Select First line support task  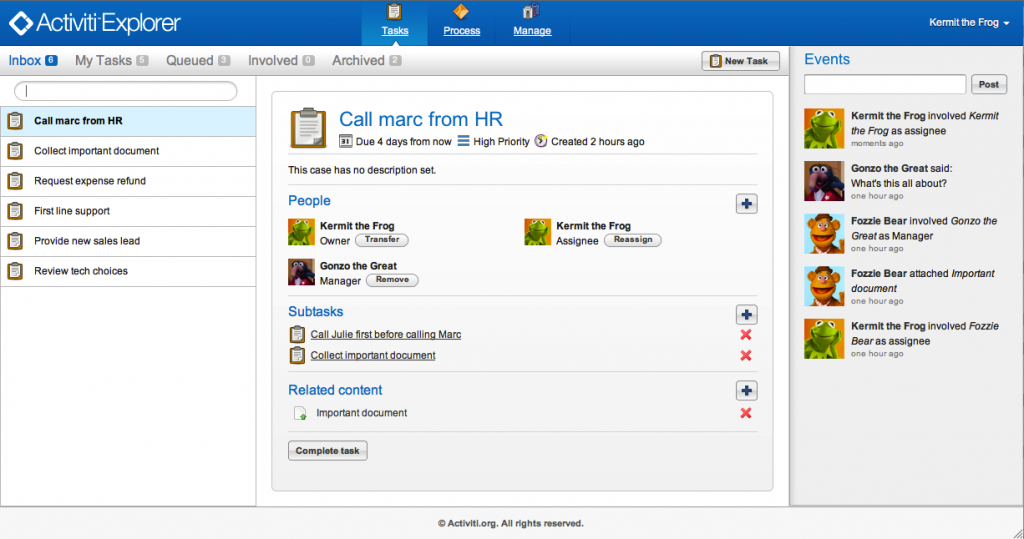pyautogui.click(x=128, y=211)
